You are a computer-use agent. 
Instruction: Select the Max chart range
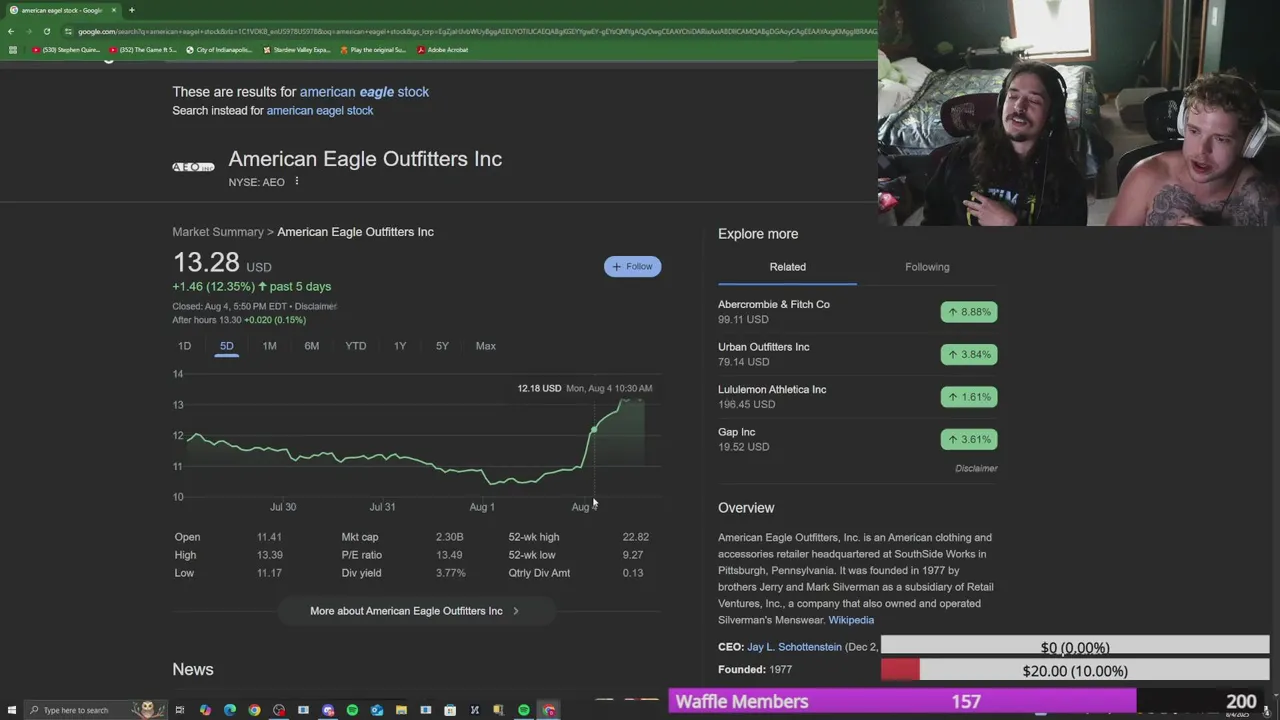tap(486, 346)
